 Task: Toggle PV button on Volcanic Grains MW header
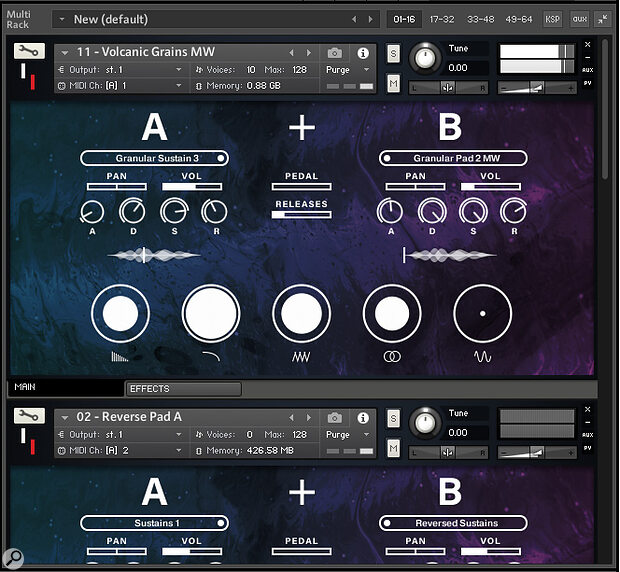588,83
